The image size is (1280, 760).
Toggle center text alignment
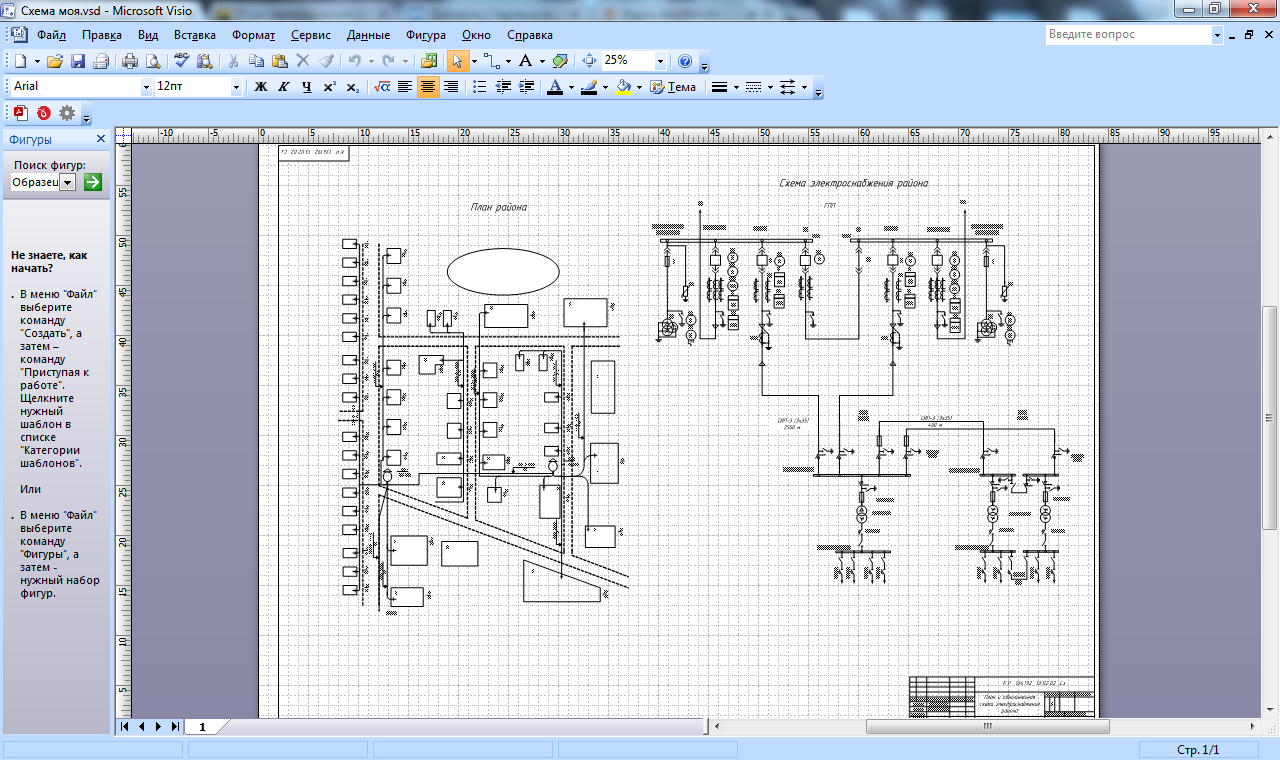428,87
